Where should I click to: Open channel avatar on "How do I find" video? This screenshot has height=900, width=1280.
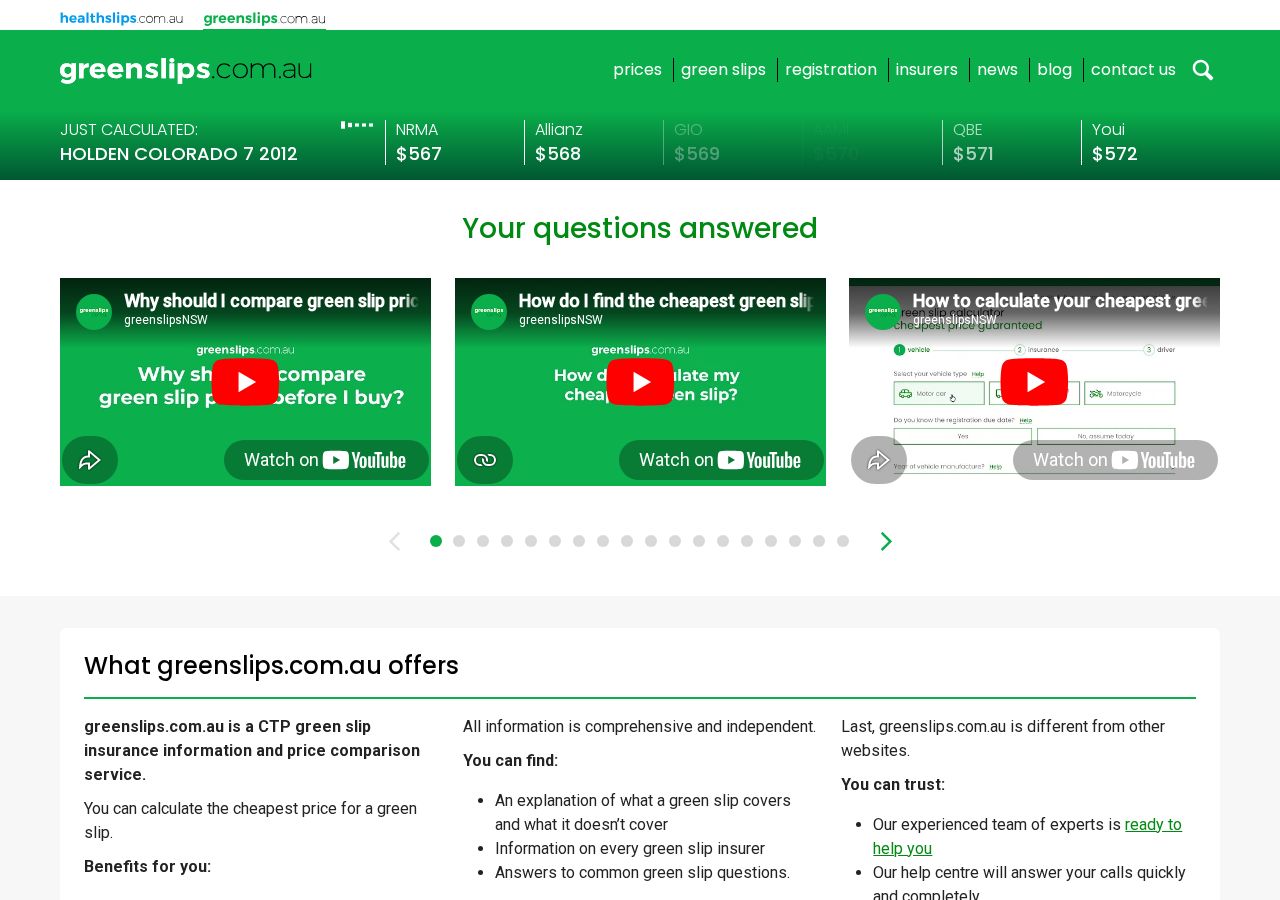pos(489,312)
